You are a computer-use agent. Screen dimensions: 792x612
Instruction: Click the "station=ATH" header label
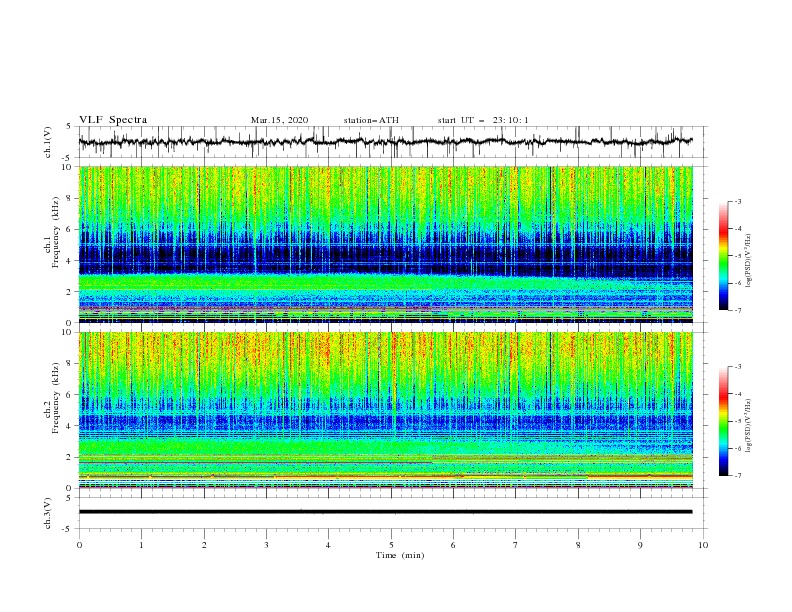(371, 120)
